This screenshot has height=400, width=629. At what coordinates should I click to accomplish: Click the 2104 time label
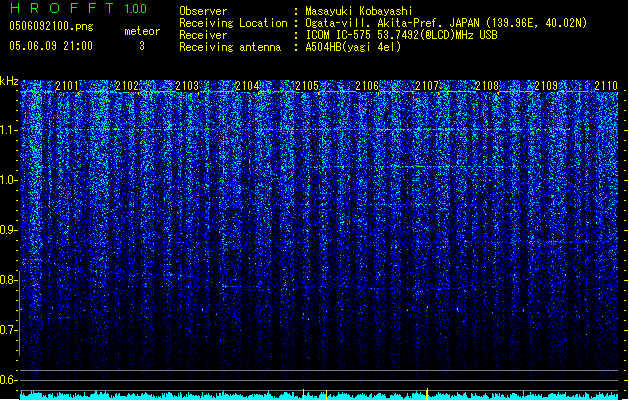pyautogui.click(x=247, y=86)
